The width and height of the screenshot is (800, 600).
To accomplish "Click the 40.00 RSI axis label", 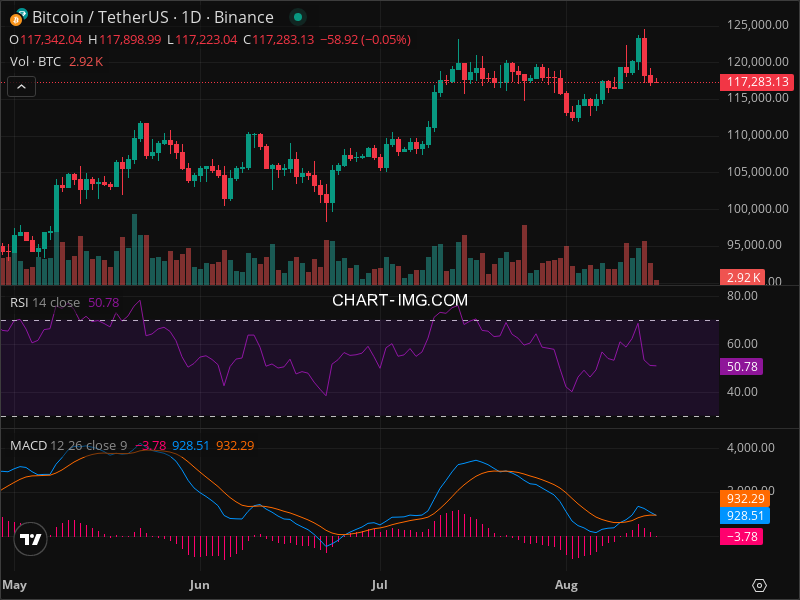I will [x=742, y=392].
